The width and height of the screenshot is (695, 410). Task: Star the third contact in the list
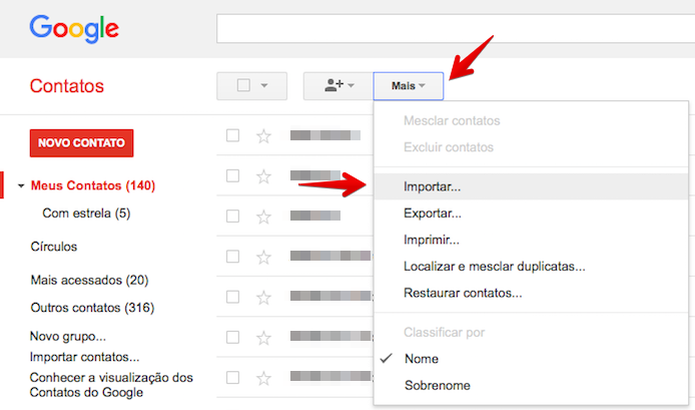pyautogui.click(x=264, y=217)
